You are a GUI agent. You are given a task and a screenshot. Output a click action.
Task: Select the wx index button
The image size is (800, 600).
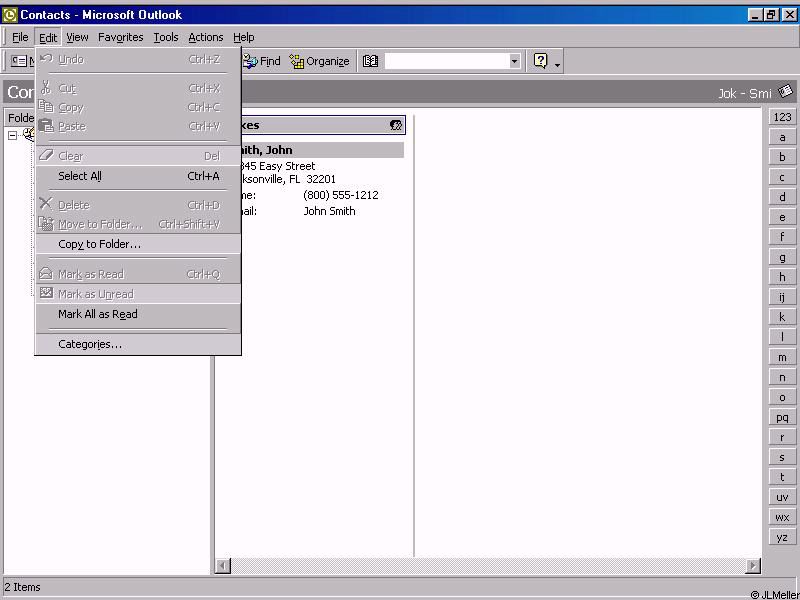[782, 517]
